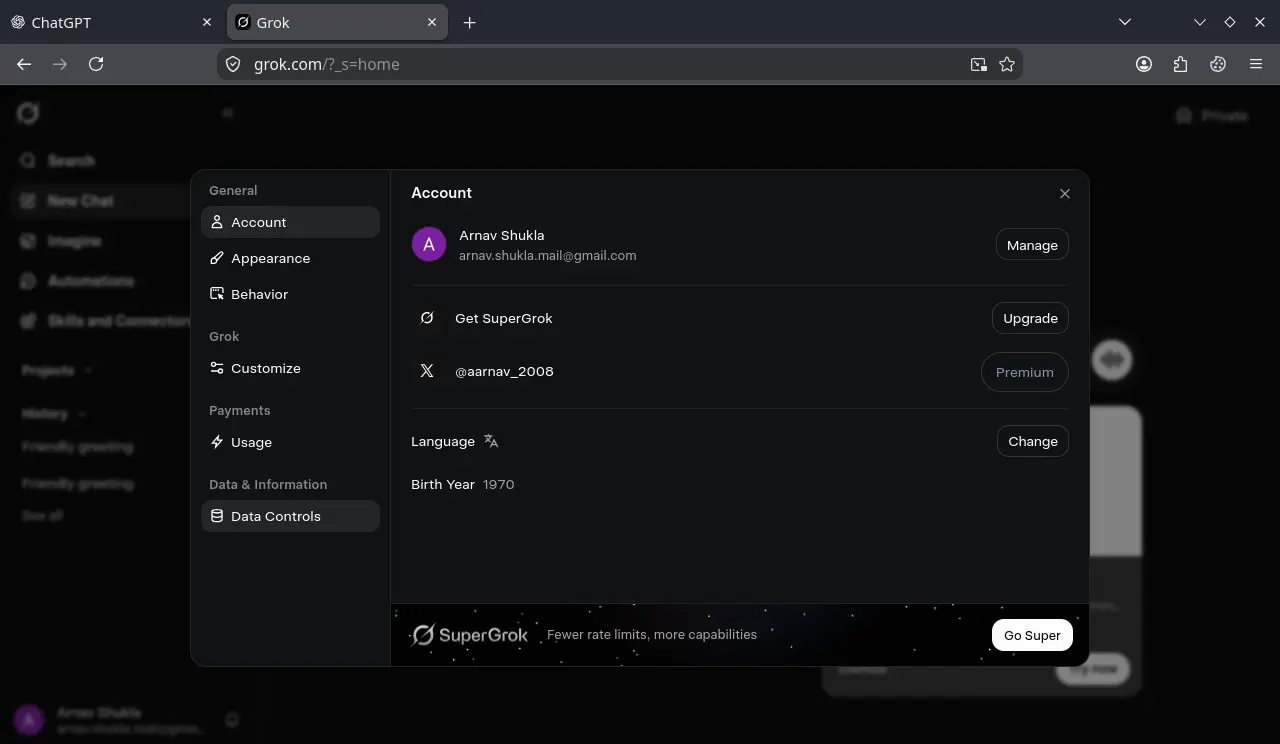This screenshot has height=744, width=1280.
Task: Click the Arnav Shukla name in Account
Action: pyautogui.click(x=502, y=235)
